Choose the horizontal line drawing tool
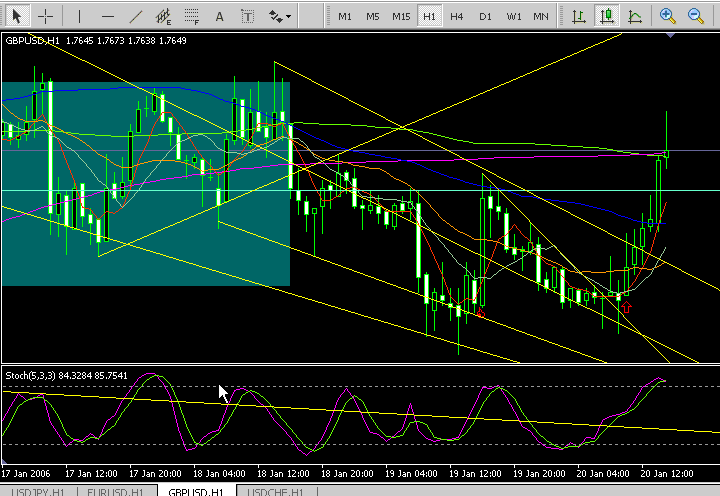The width and height of the screenshot is (720, 496). [x=108, y=17]
